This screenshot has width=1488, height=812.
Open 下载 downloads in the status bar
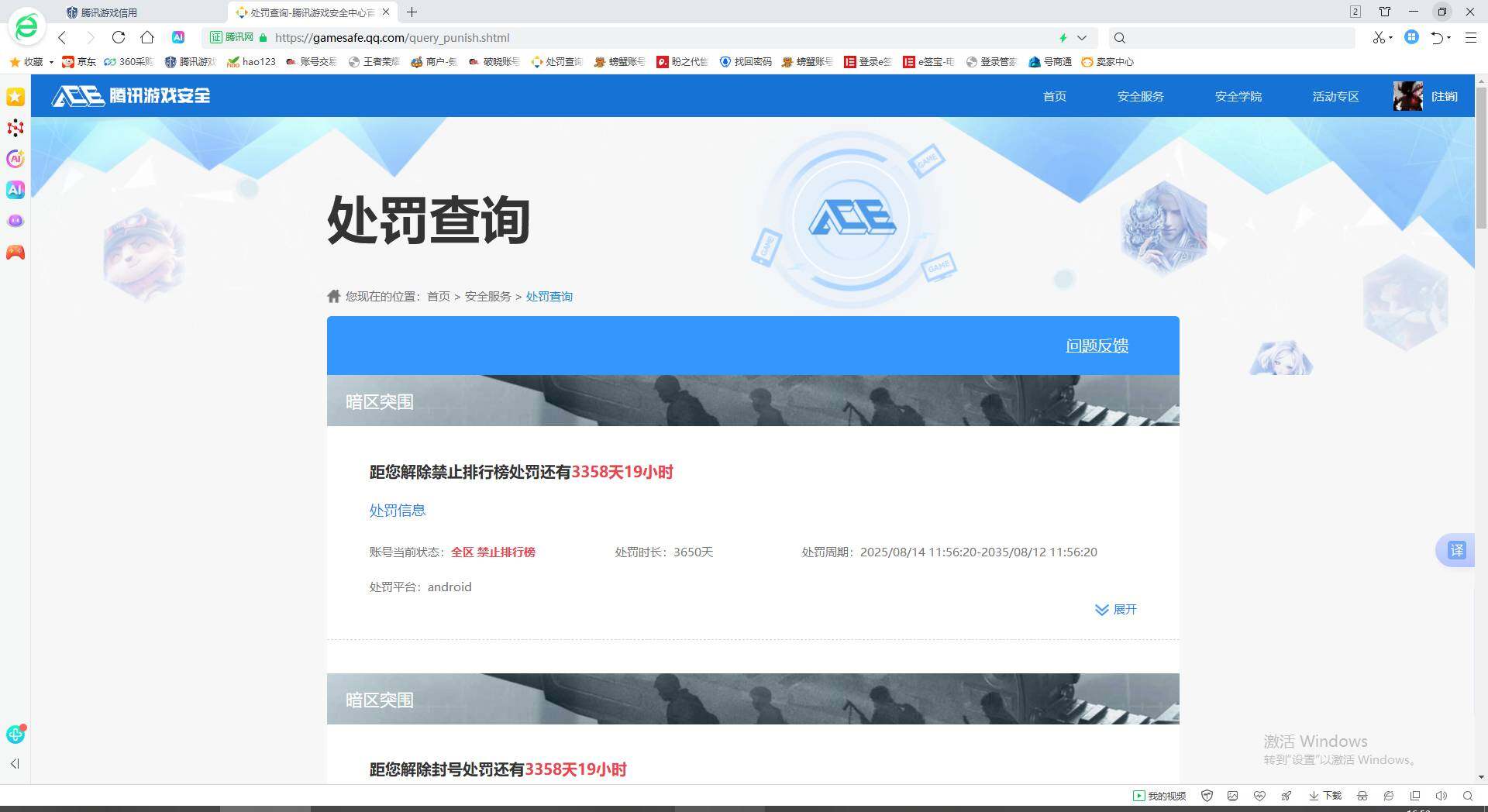click(1325, 796)
